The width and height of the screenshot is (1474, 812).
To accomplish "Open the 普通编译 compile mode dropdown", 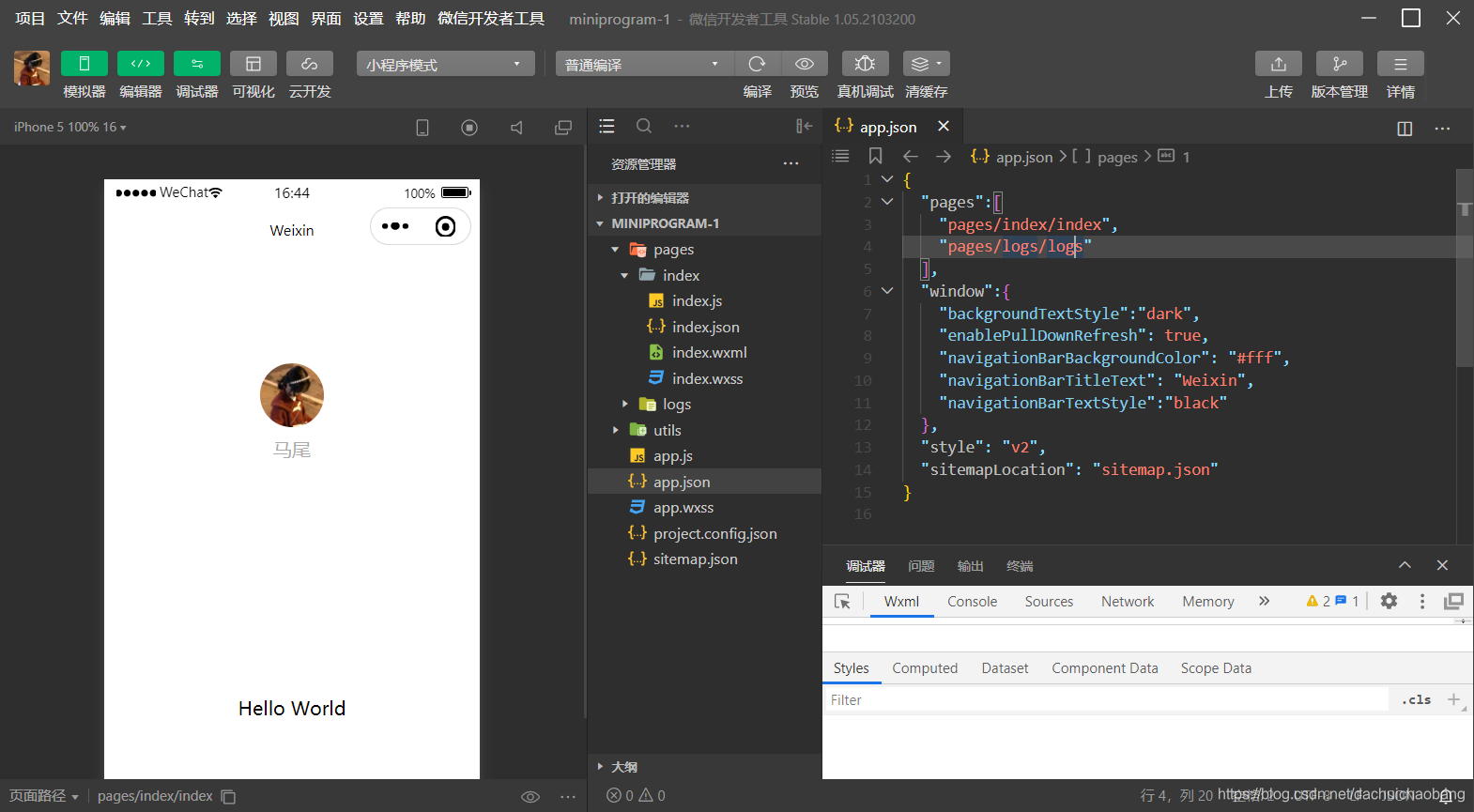I will (644, 64).
